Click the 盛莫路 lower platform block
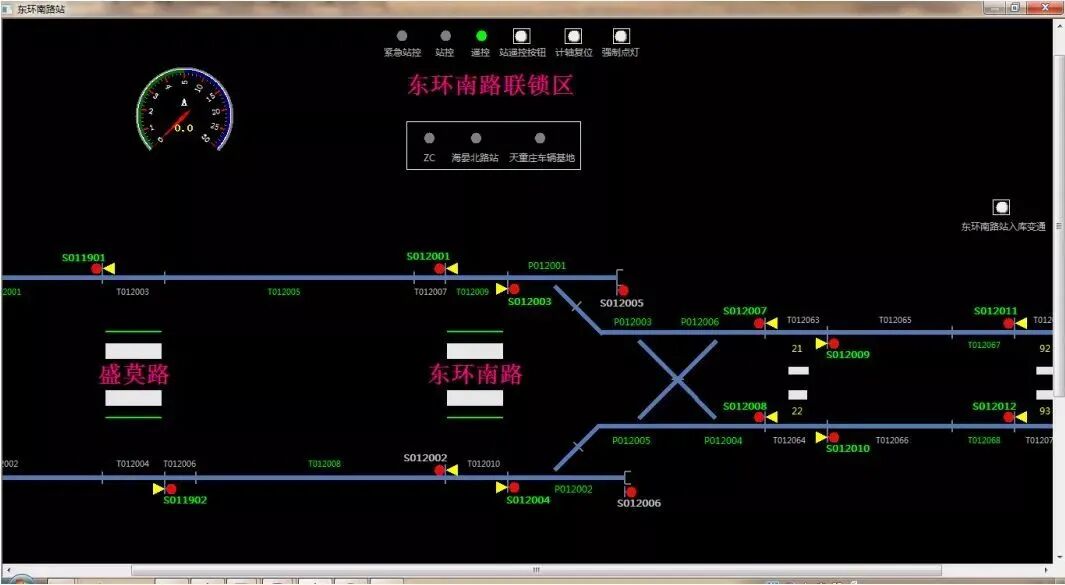 [x=133, y=397]
